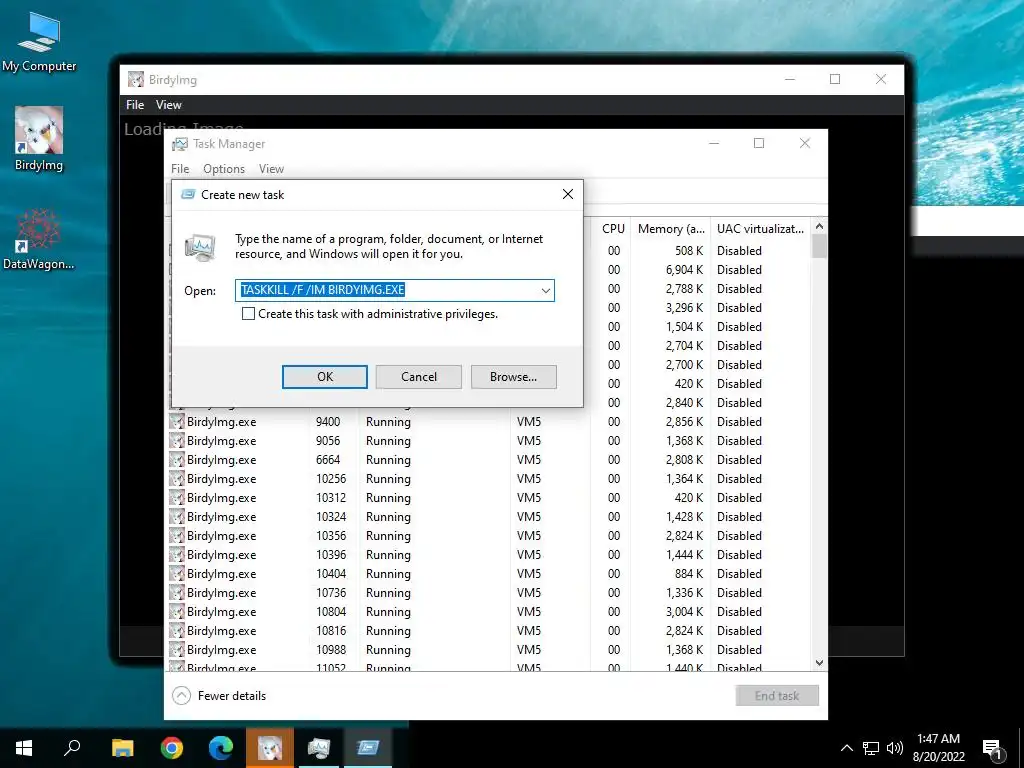Open DataWagon desktop shortcut
1024x768 pixels.
(x=39, y=238)
